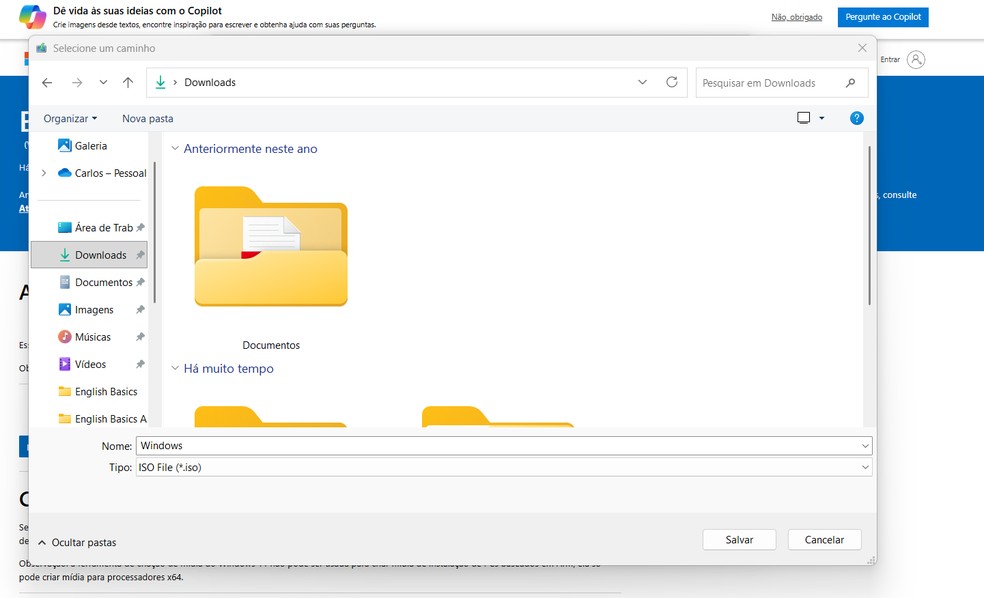Open the Organizar menu
Screen dimensions: 984x598
[x=67, y=118]
